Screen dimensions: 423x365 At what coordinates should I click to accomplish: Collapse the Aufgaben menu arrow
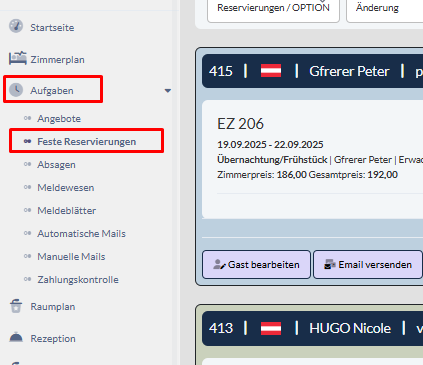tap(168, 91)
